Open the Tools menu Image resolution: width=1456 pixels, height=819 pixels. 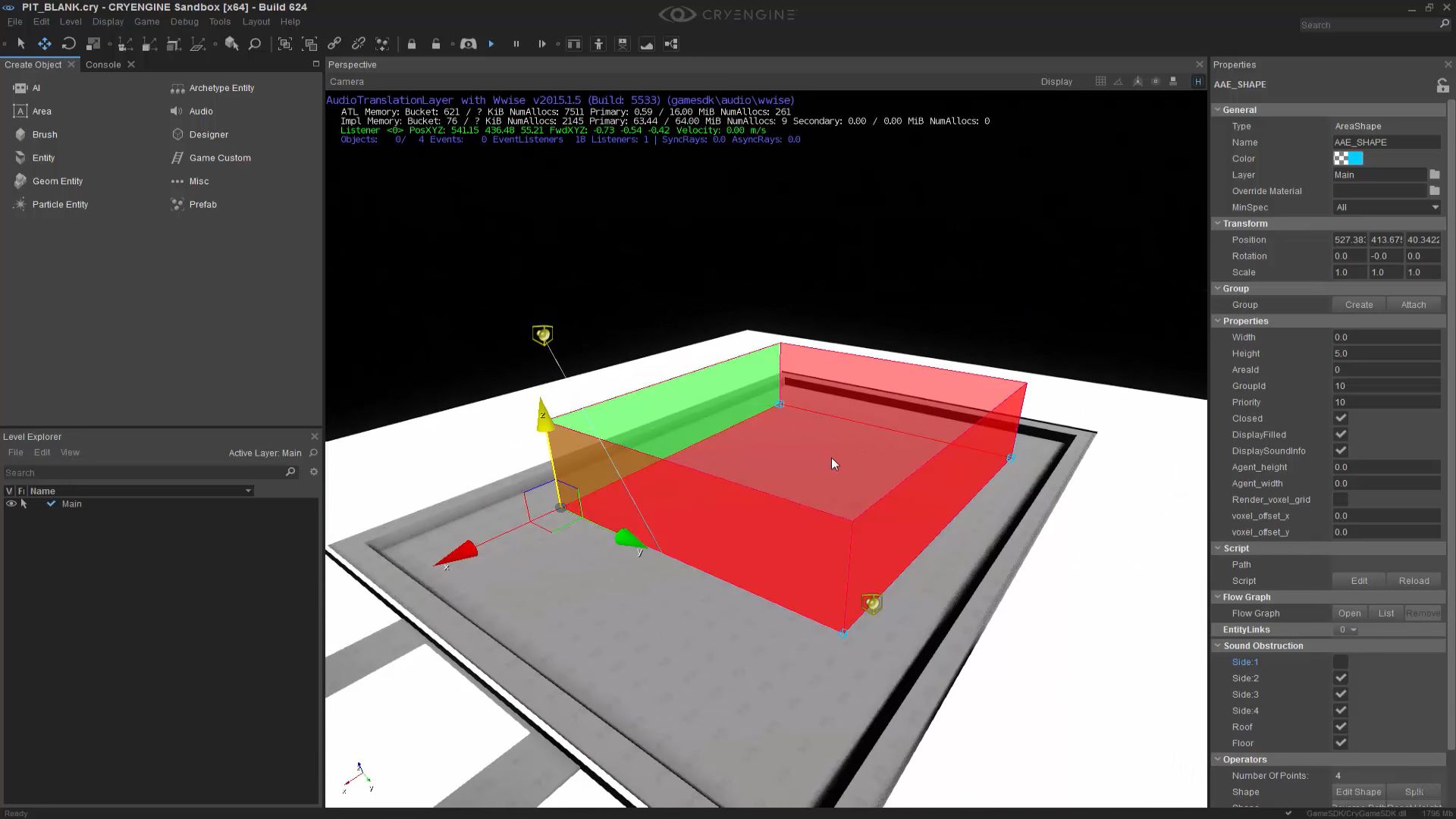(x=220, y=21)
